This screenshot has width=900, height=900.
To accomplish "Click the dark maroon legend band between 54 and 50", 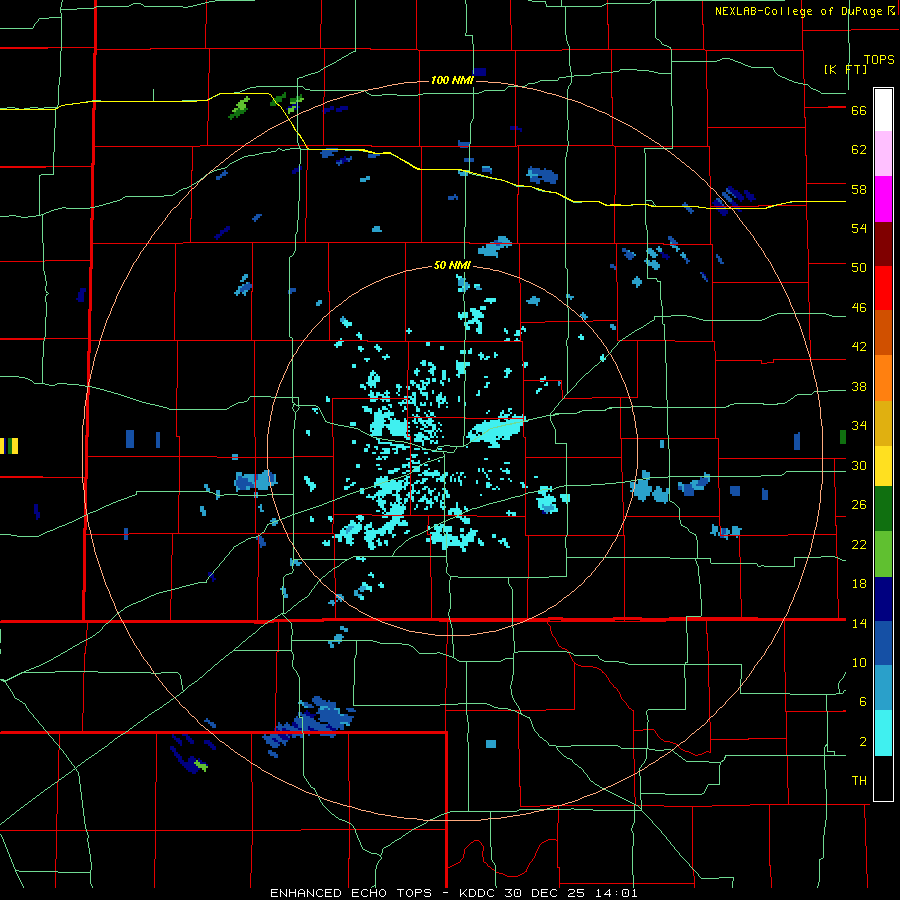I will [x=883, y=244].
